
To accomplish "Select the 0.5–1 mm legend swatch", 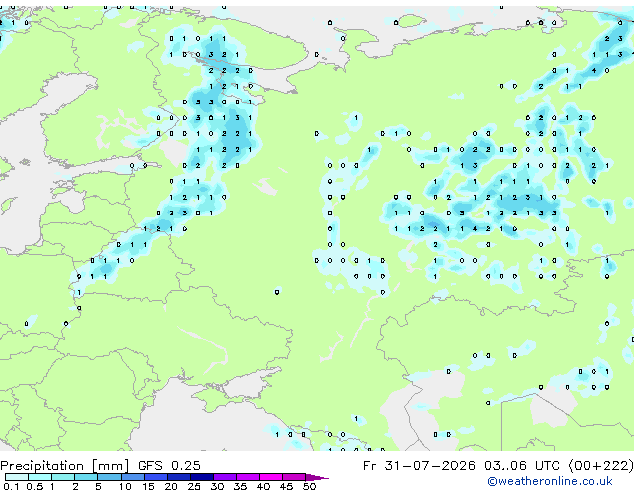I will click(x=40, y=477).
